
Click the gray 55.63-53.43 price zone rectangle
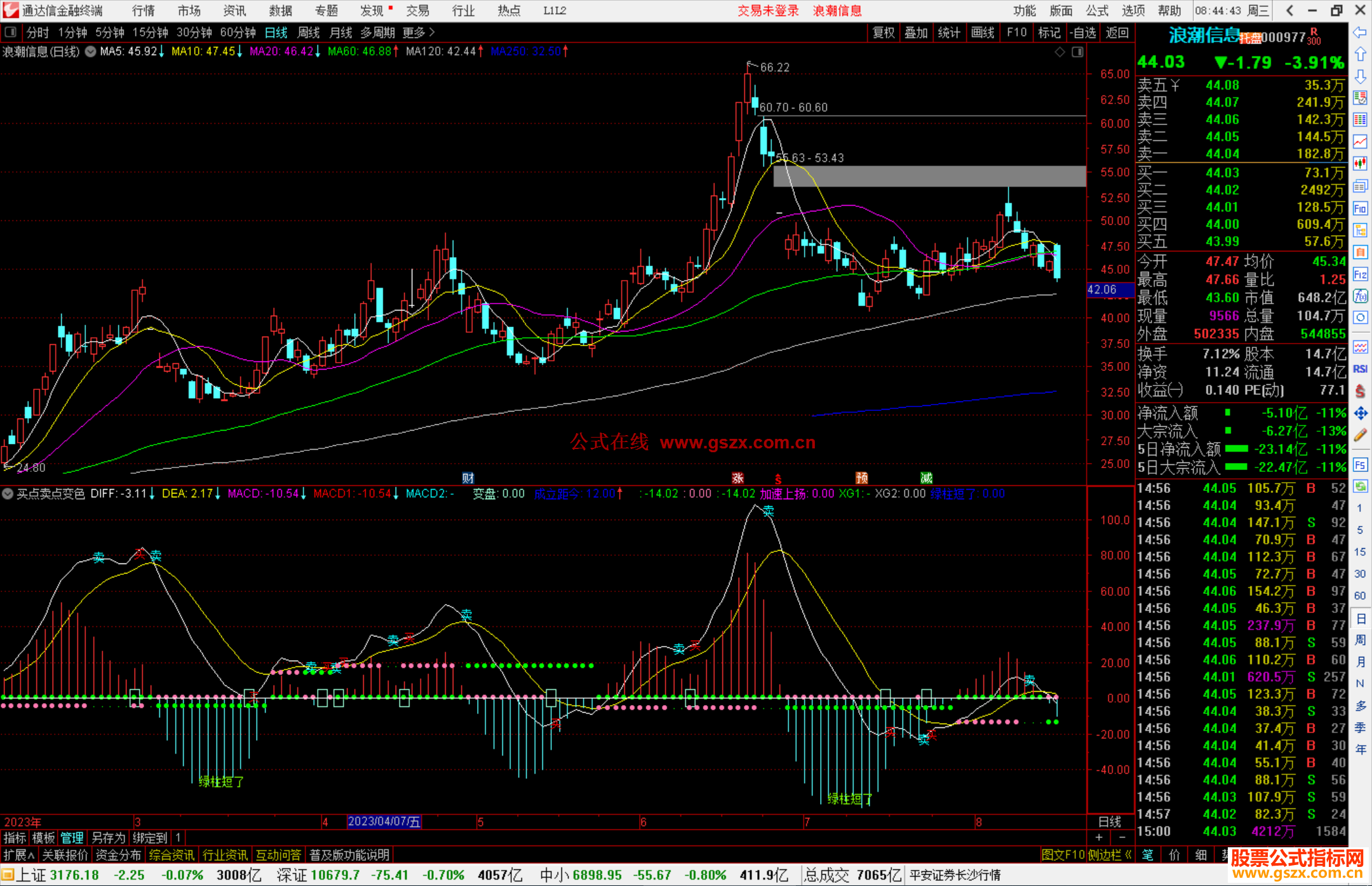[929, 177]
